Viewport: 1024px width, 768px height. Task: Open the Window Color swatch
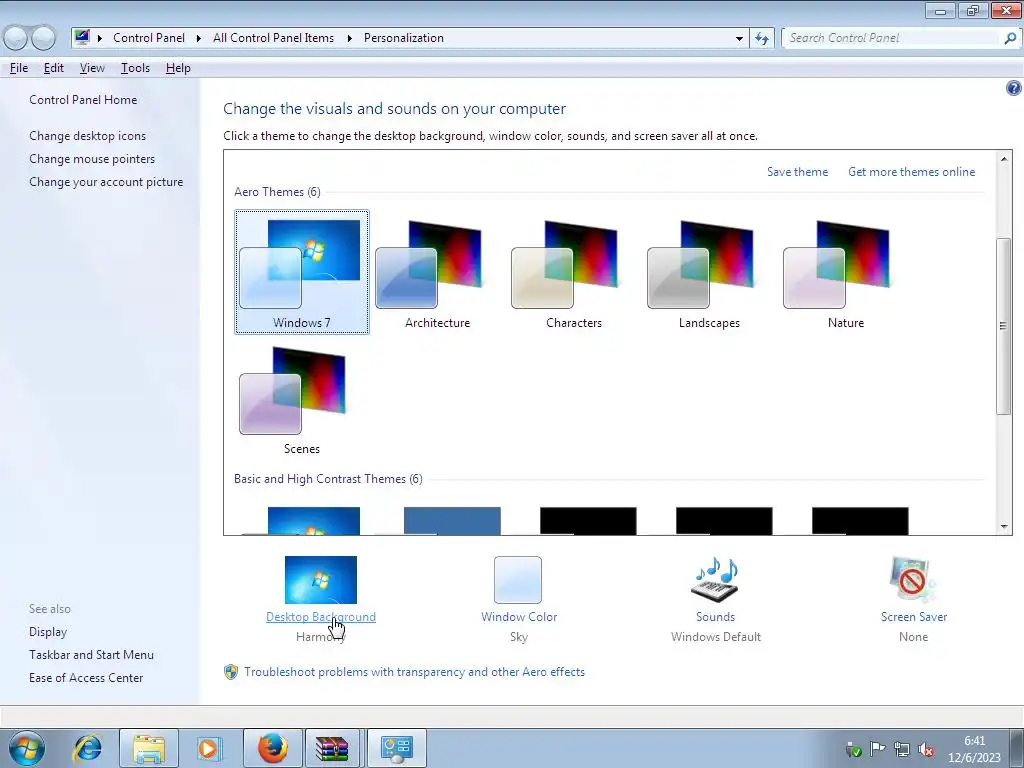(x=518, y=580)
